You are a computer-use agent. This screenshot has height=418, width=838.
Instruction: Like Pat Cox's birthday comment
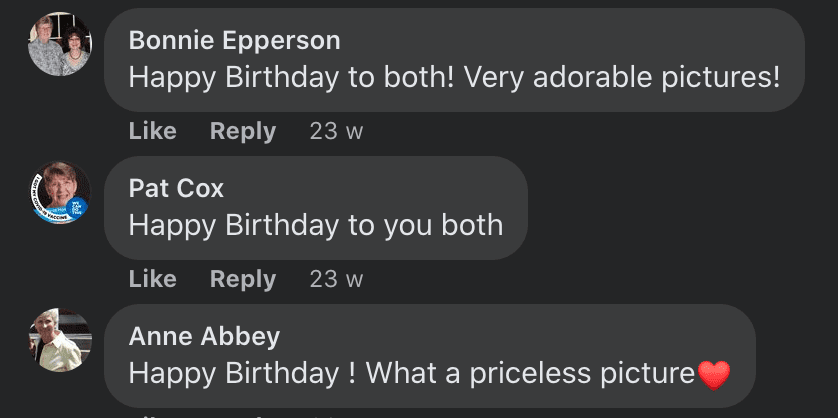click(152, 279)
